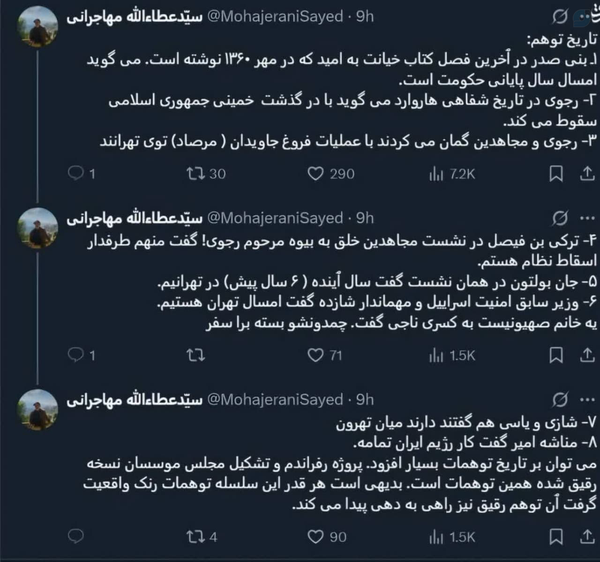The image size is (600, 562).
Task: Repost the first tweet with 30 reposts
Action: pyautogui.click(x=196, y=174)
